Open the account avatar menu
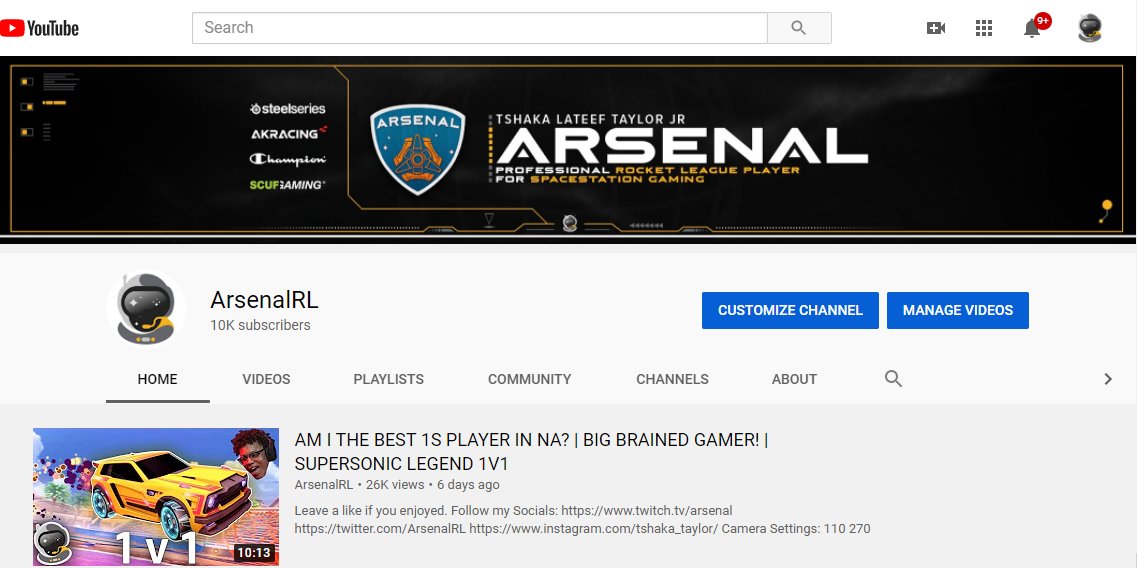 pos(1089,28)
